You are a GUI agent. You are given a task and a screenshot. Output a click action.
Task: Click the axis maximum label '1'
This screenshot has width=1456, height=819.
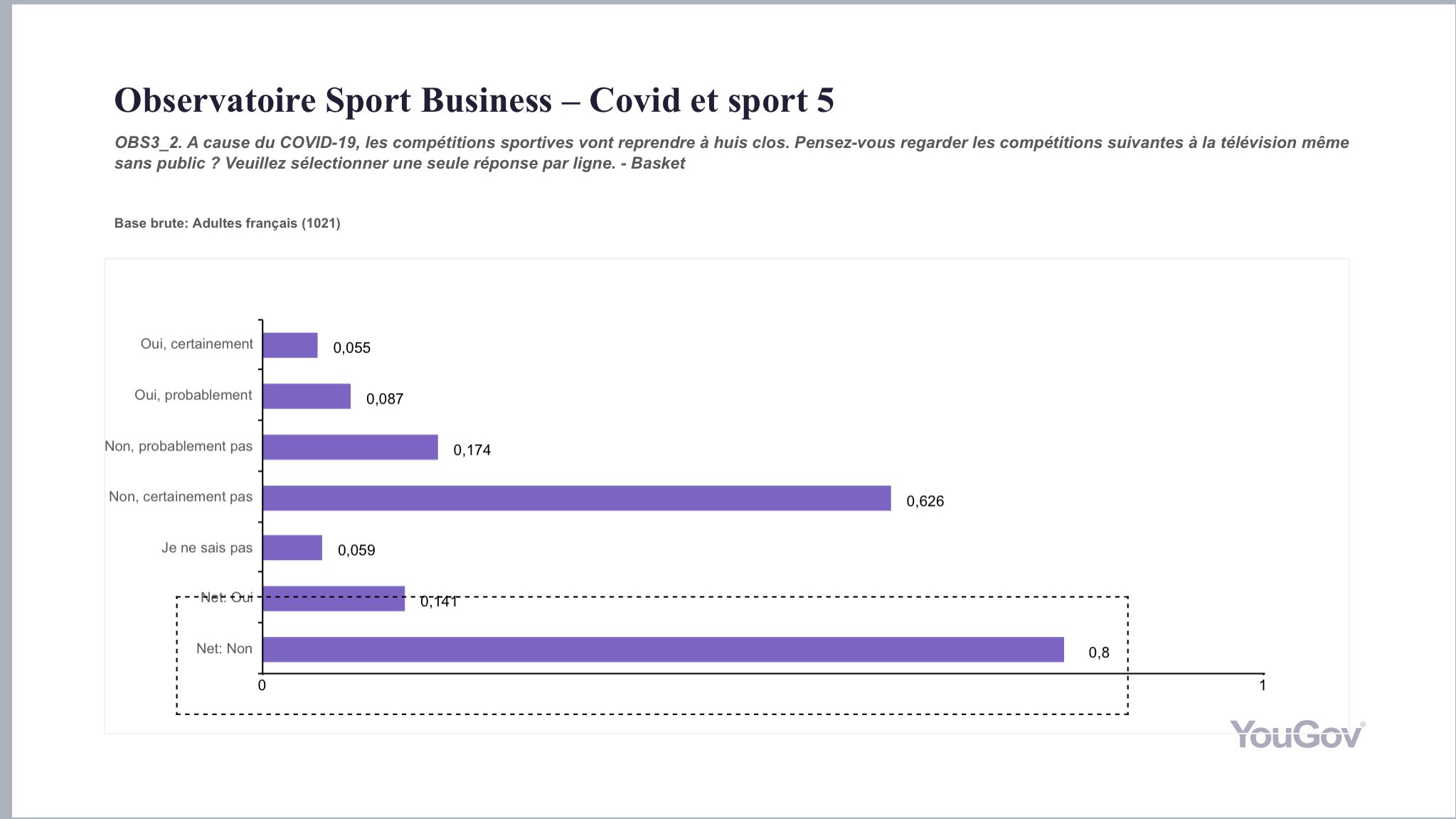point(1263,686)
